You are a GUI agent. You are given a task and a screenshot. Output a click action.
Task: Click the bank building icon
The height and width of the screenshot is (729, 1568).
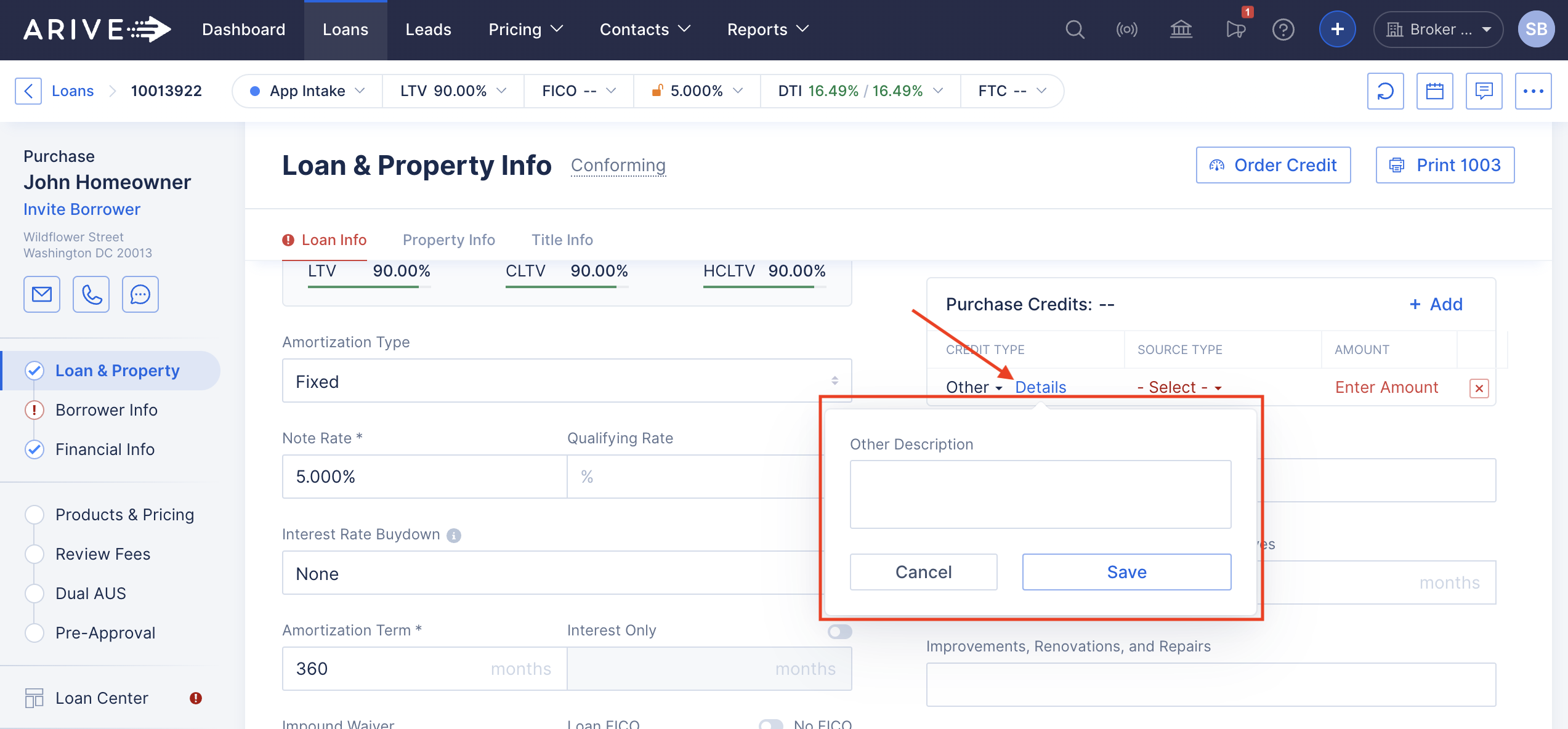[x=1181, y=30]
